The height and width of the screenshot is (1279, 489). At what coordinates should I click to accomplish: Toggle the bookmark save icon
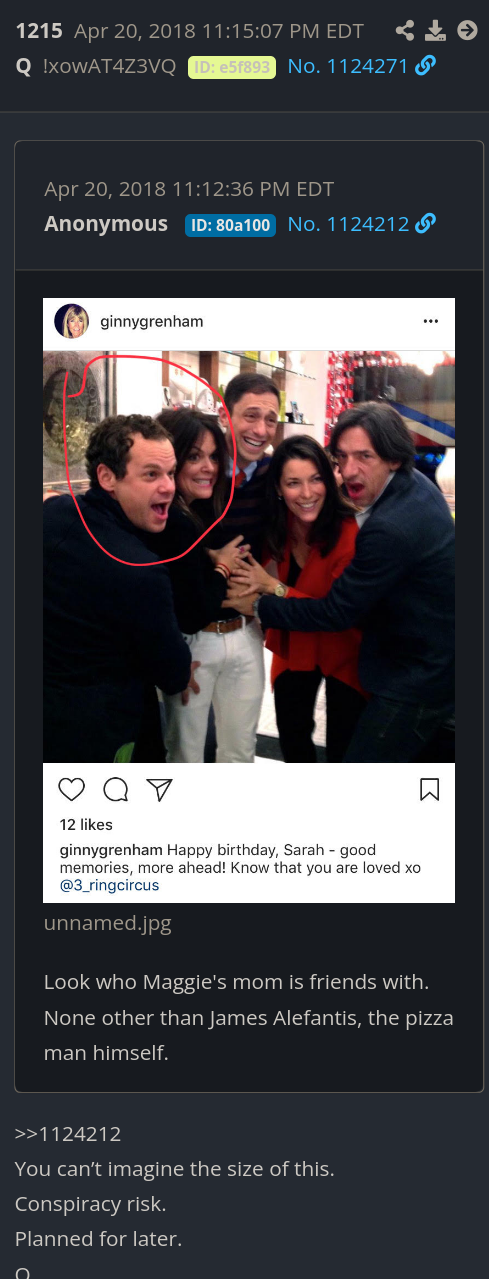[x=429, y=790]
